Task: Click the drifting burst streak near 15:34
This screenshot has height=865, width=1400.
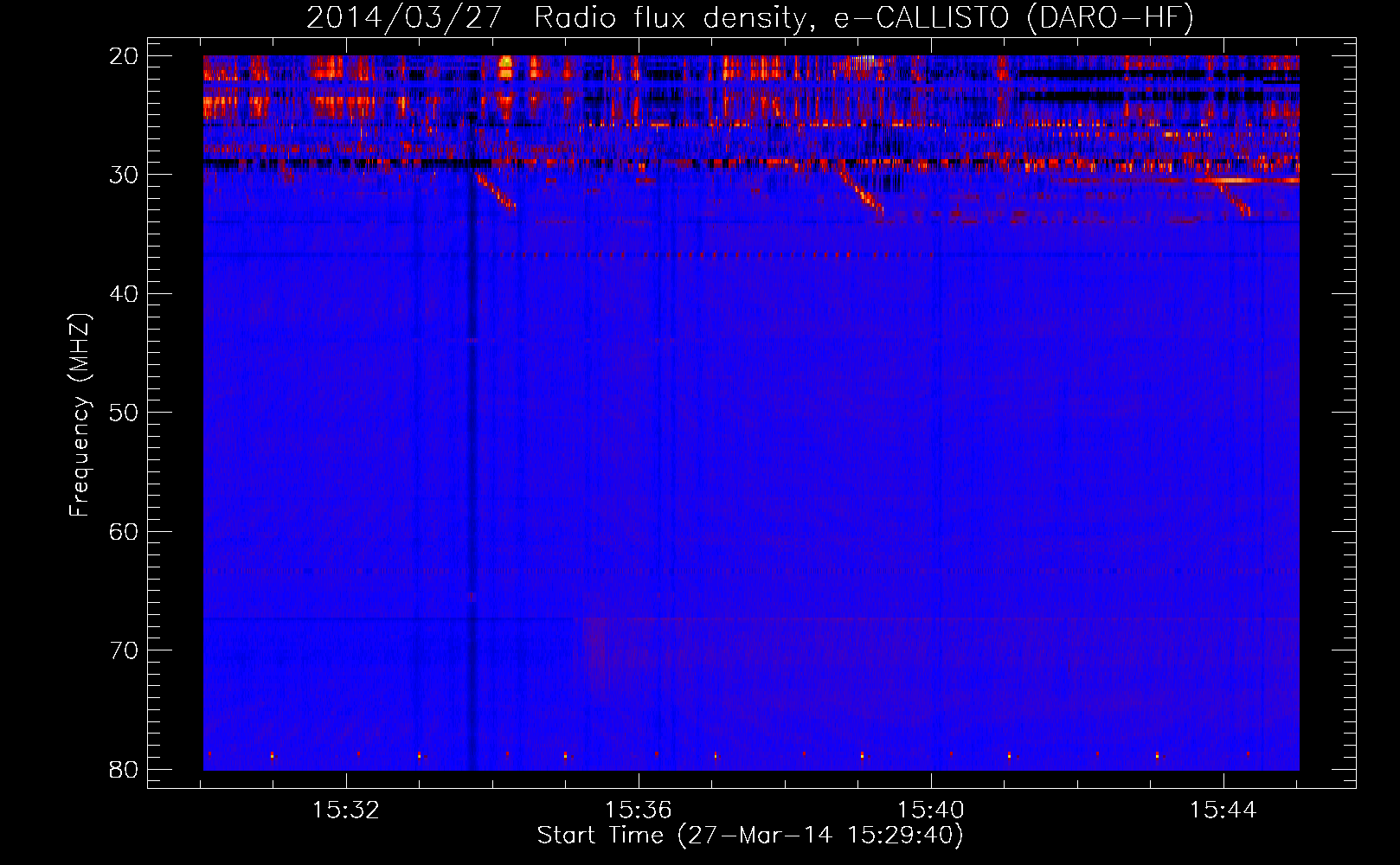Action: (x=495, y=190)
